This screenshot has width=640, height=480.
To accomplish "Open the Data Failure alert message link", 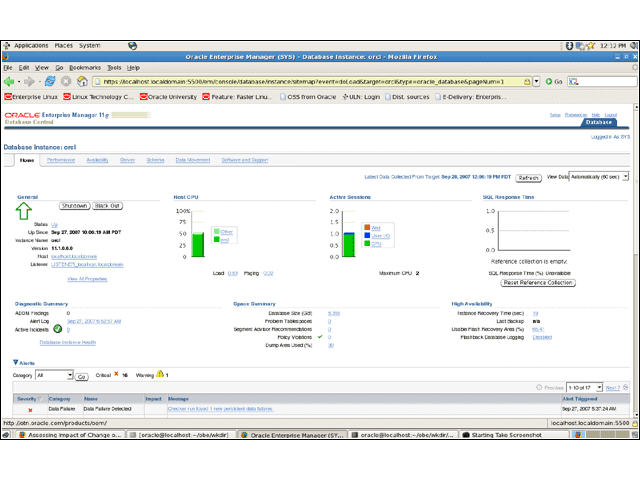I will pos(220,409).
